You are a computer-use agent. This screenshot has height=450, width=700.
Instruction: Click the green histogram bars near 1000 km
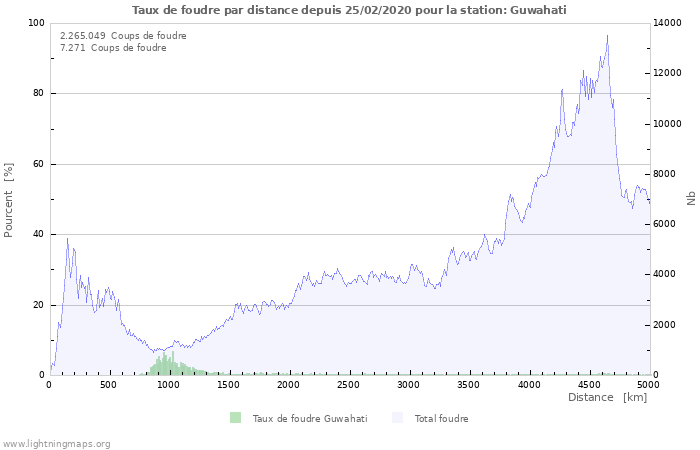pyautogui.click(x=167, y=364)
